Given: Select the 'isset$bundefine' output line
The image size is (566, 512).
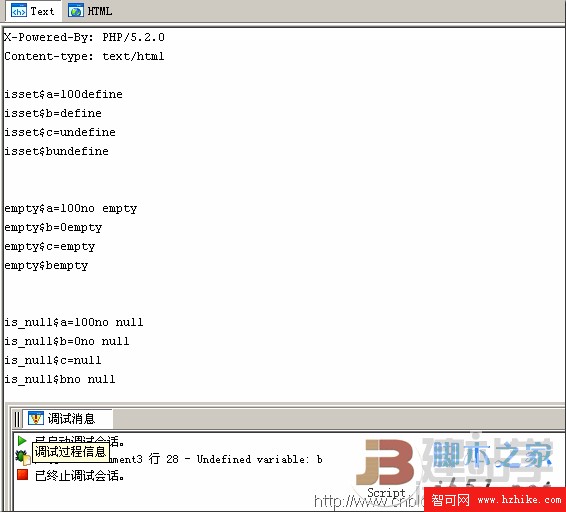Looking at the screenshot, I should 56,151.
